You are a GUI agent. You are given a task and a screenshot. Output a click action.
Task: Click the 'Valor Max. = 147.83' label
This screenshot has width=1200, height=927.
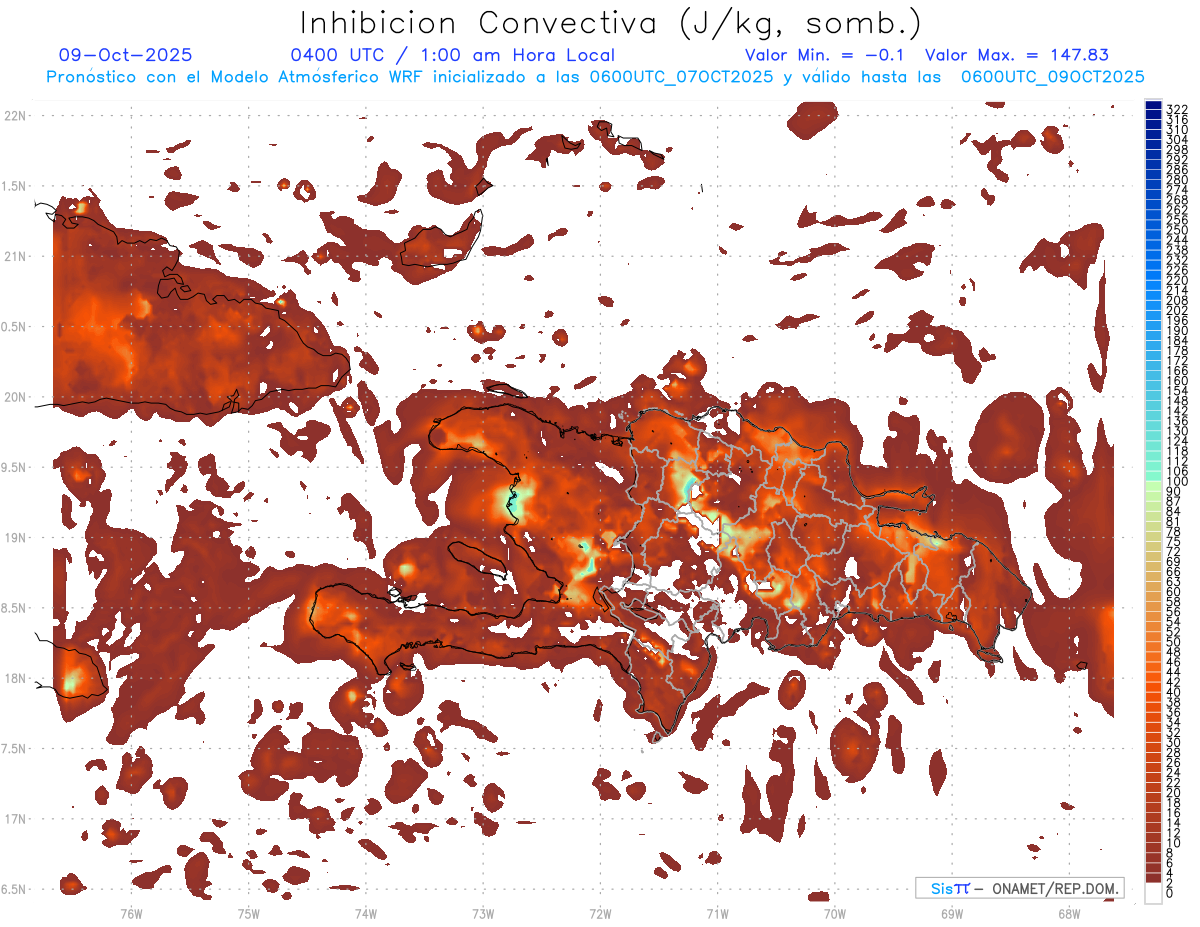tap(1017, 55)
